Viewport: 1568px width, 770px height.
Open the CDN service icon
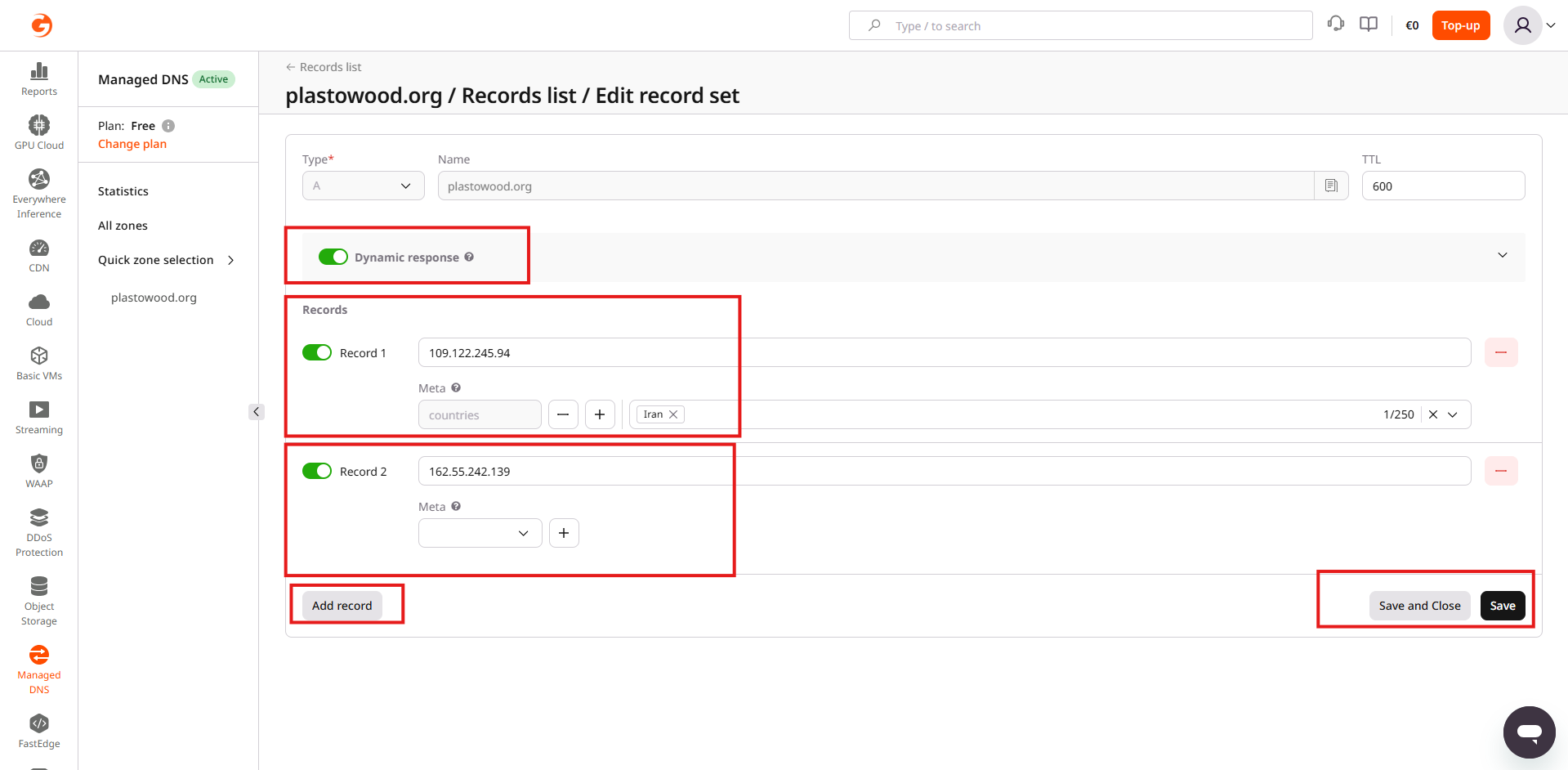(39, 248)
